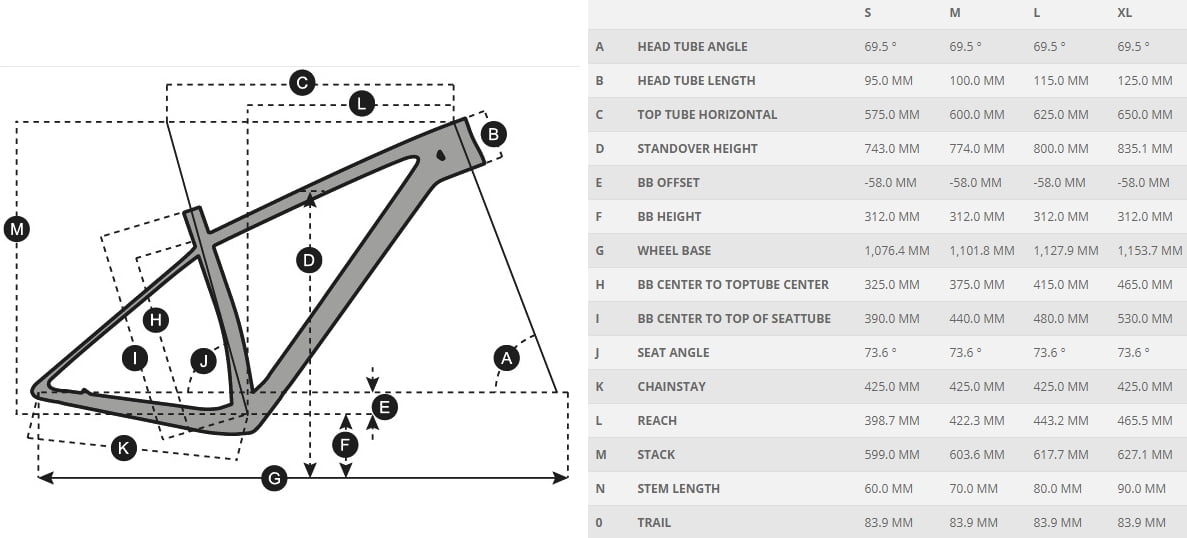1187x538 pixels.
Task: Click the TRAIL row label
Action: (654, 523)
